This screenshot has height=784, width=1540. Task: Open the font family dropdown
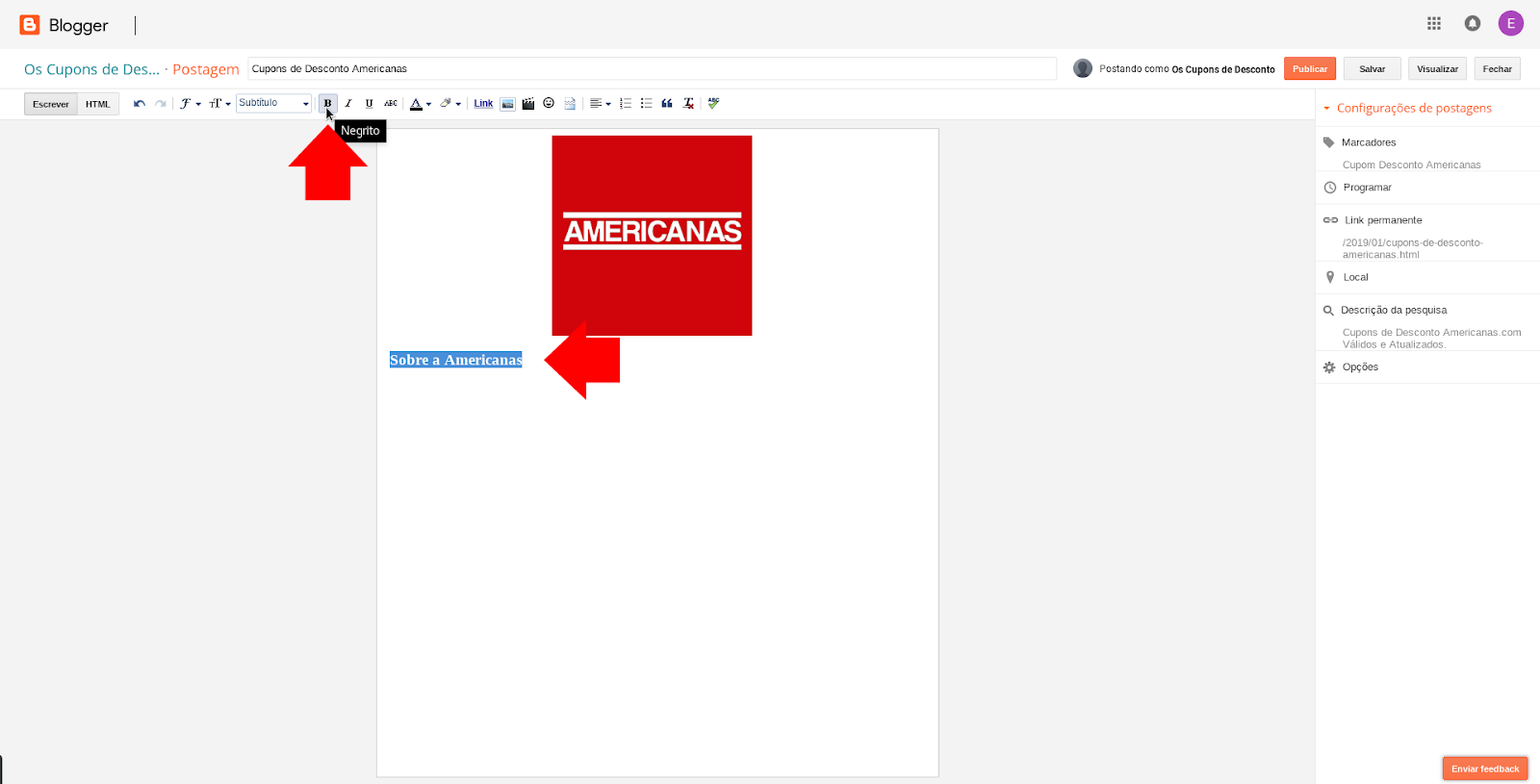(x=190, y=104)
